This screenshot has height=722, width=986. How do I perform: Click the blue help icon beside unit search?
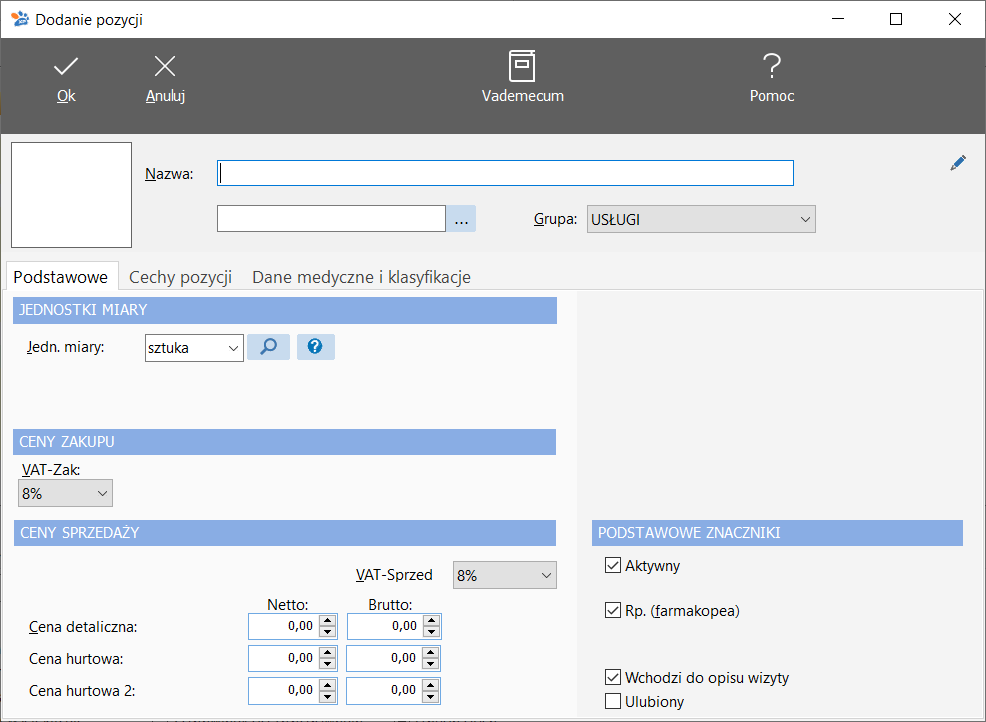316,347
